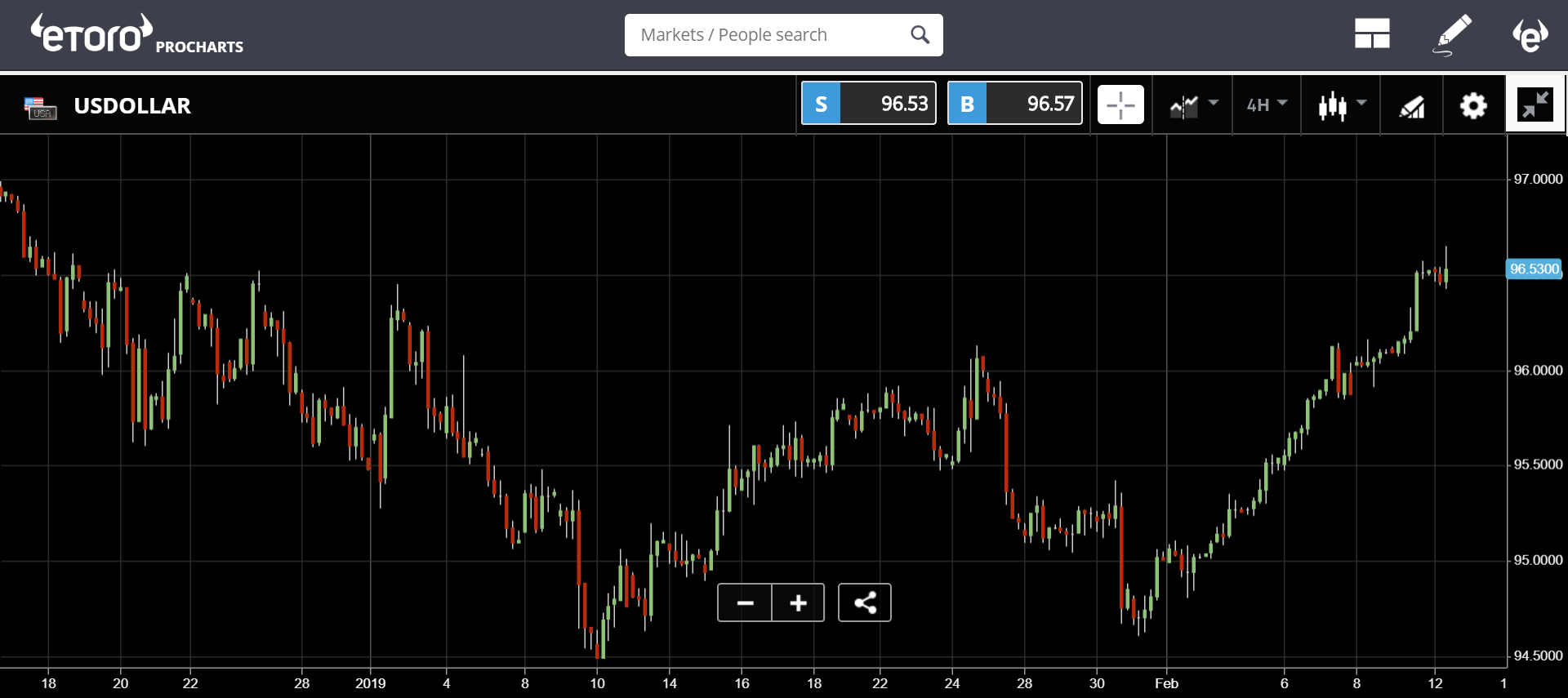Open the studies/indicators tool icon
Viewport: 1568px width, 698px height.
(1412, 105)
